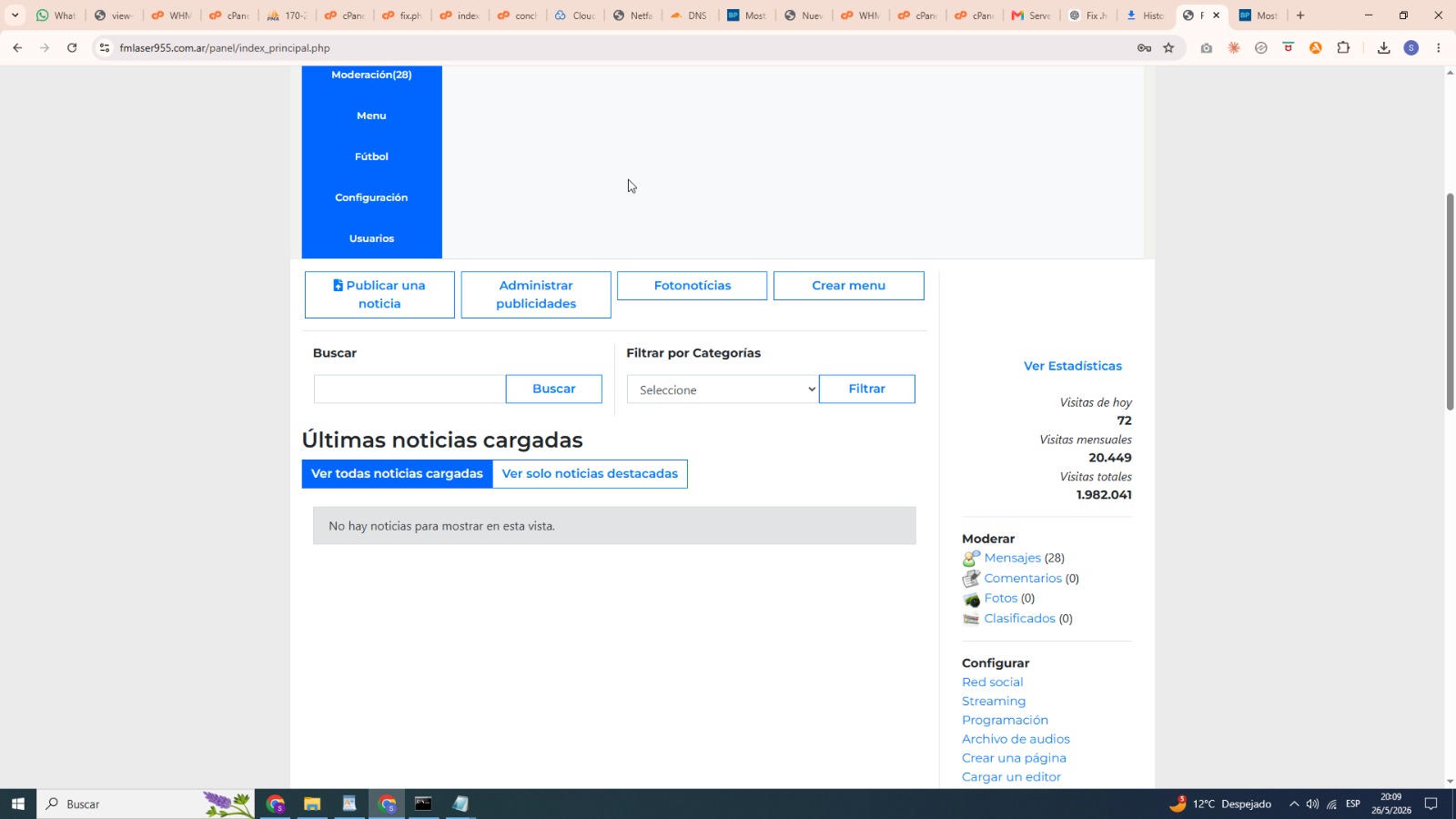1456x819 pixels.
Task: Open the Red social configuration link
Action: tap(992, 682)
